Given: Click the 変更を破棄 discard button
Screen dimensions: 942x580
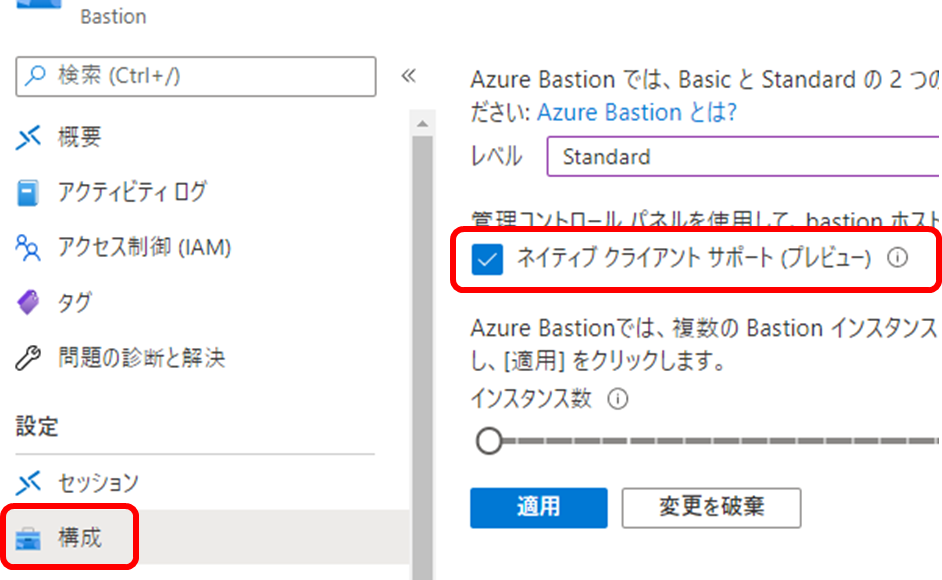Looking at the screenshot, I should [711, 508].
